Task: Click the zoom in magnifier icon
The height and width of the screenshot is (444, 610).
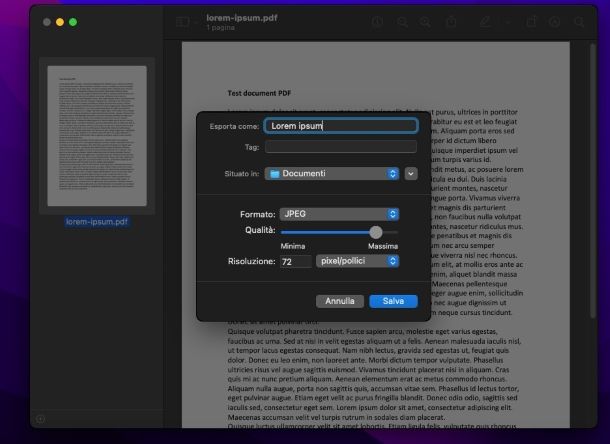Action: [x=425, y=22]
